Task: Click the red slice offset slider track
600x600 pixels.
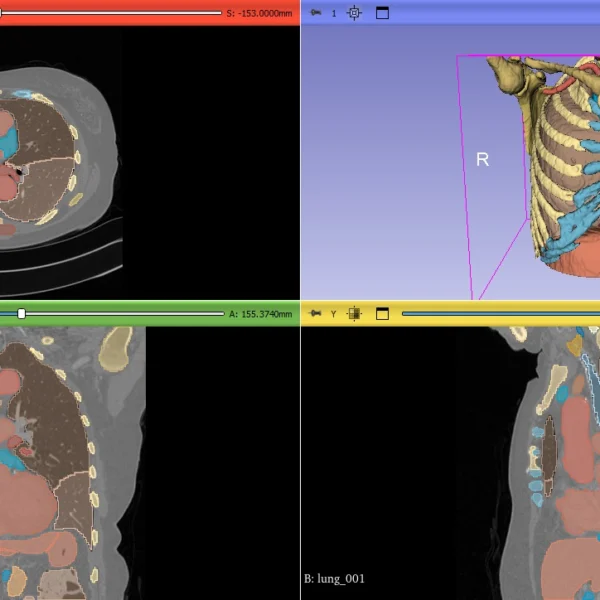Action: [x=111, y=13]
